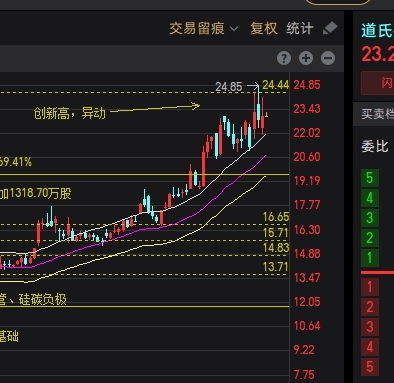Click the 24.85 high price marker
The height and width of the screenshot is (383, 394).
229,87
